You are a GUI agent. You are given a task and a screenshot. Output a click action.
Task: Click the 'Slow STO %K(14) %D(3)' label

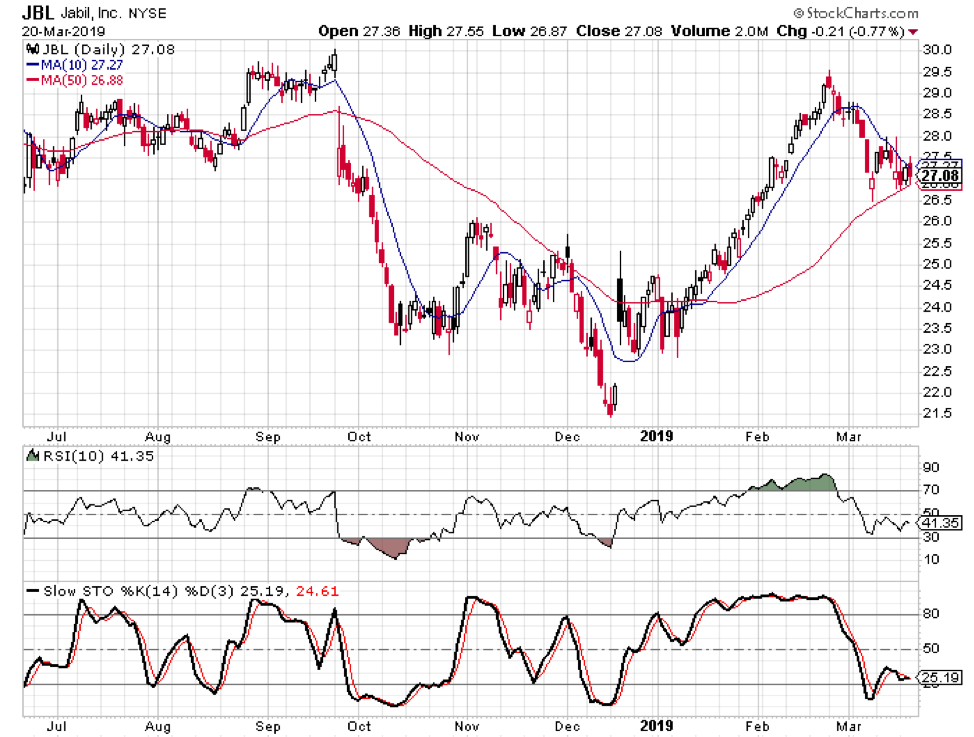tap(139, 591)
